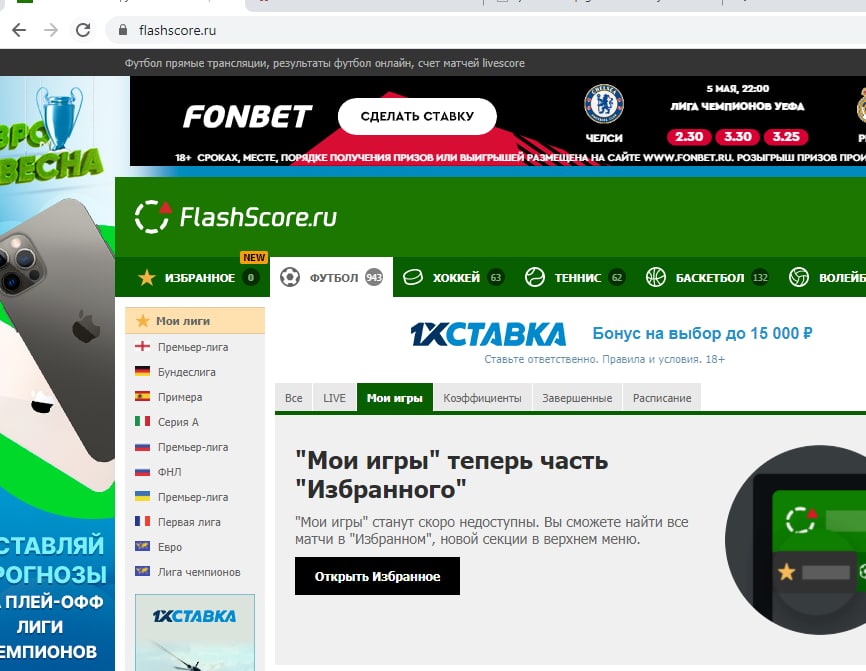Viewport: 866px width, 671px height.
Task: Open the Завершенные tab
Action: coord(577,398)
